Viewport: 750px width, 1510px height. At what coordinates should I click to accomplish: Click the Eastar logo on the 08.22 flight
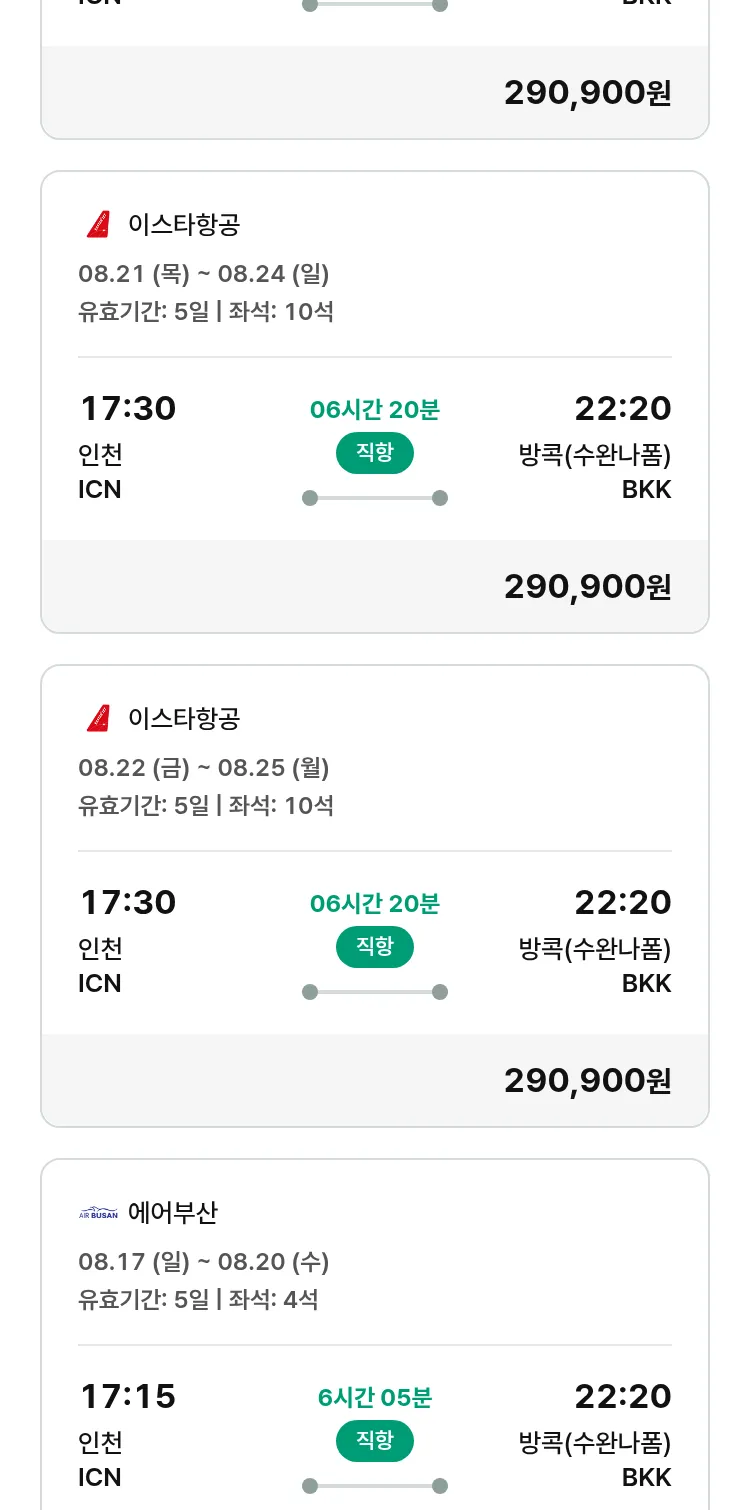(98, 718)
